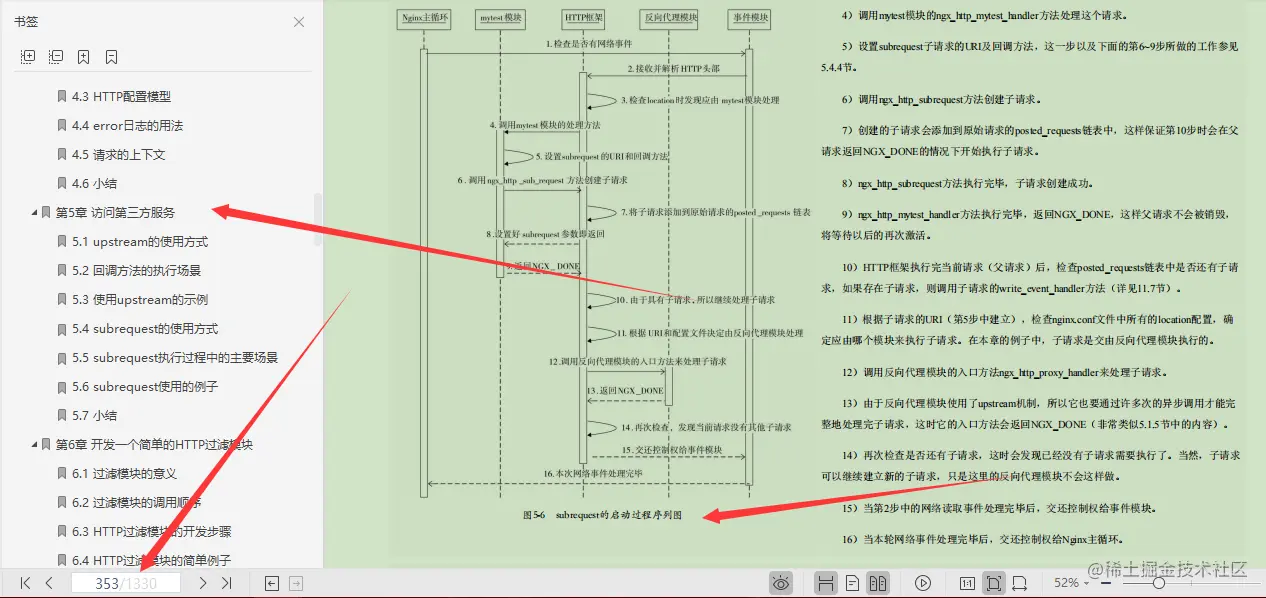Switch to two-page view

878,583
